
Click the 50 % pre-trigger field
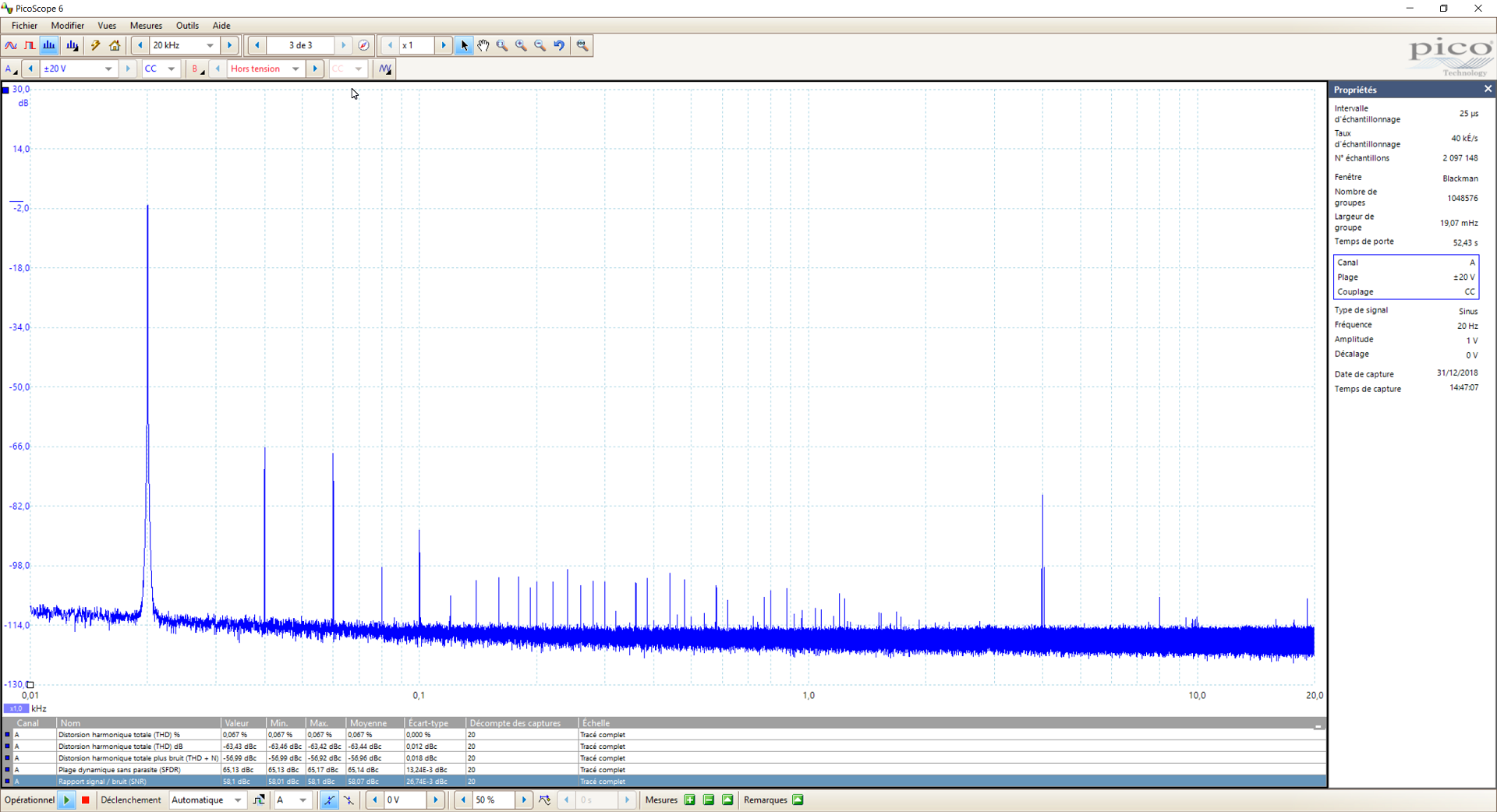494,800
